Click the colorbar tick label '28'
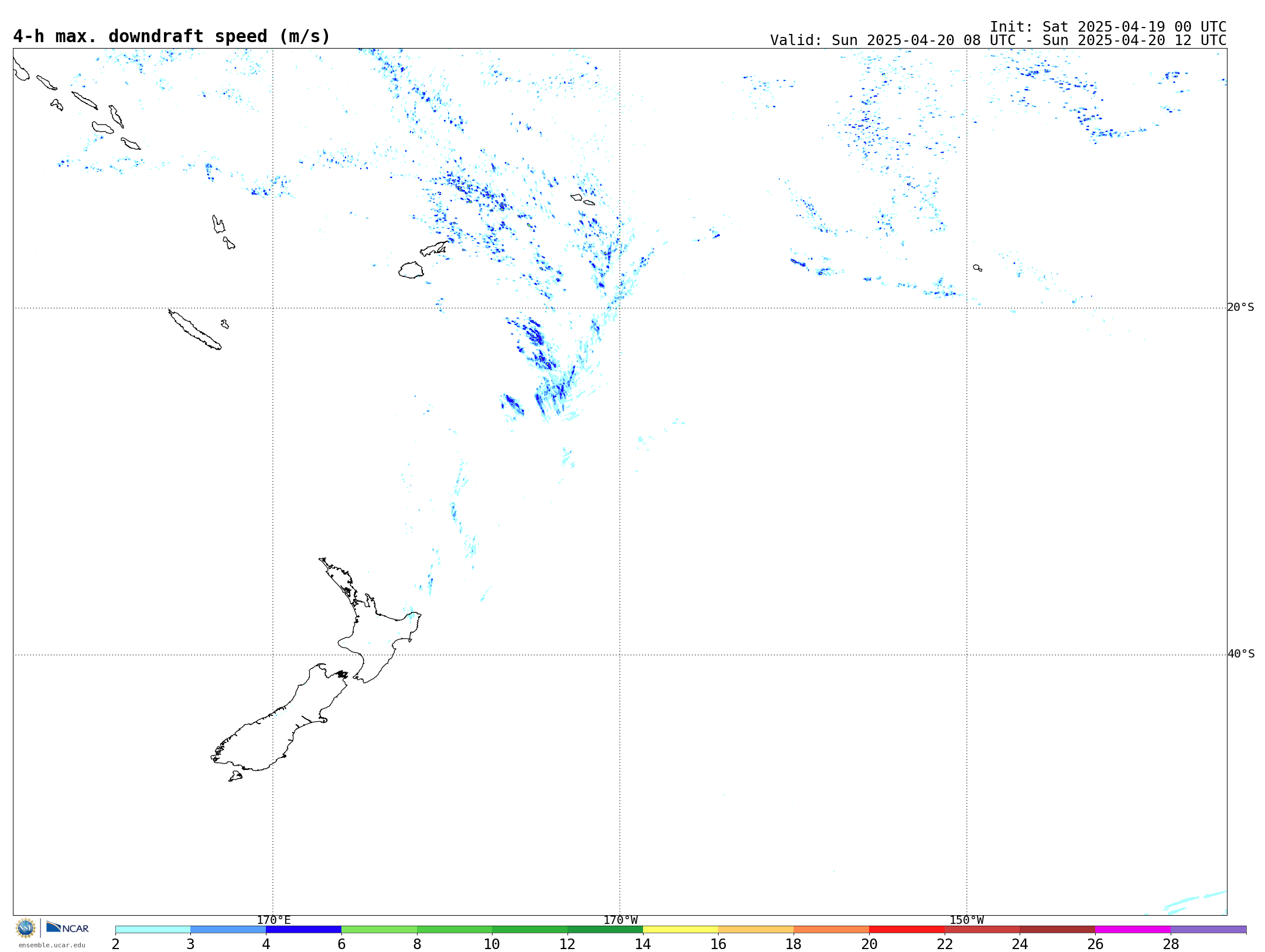Screen dimensions: 1265x952 tap(1171, 944)
